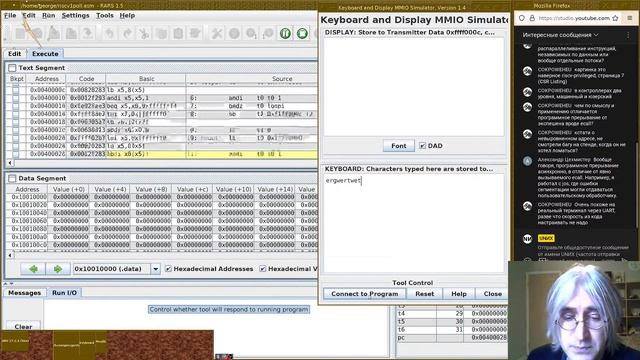Toggle breakpoint on the highlighted yellow row
640x360 pixels.
coord(16,154)
